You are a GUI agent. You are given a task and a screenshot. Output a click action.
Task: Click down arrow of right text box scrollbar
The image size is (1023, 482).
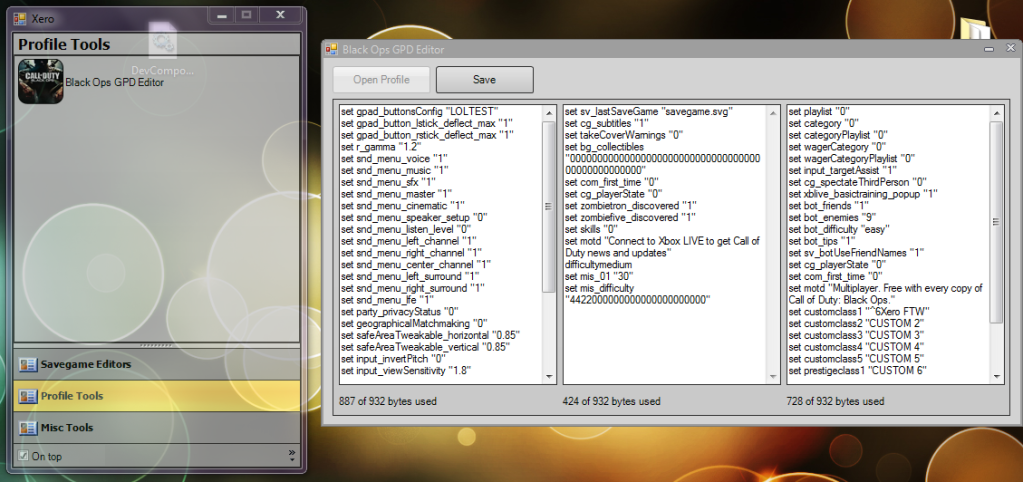tap(997, 376)
